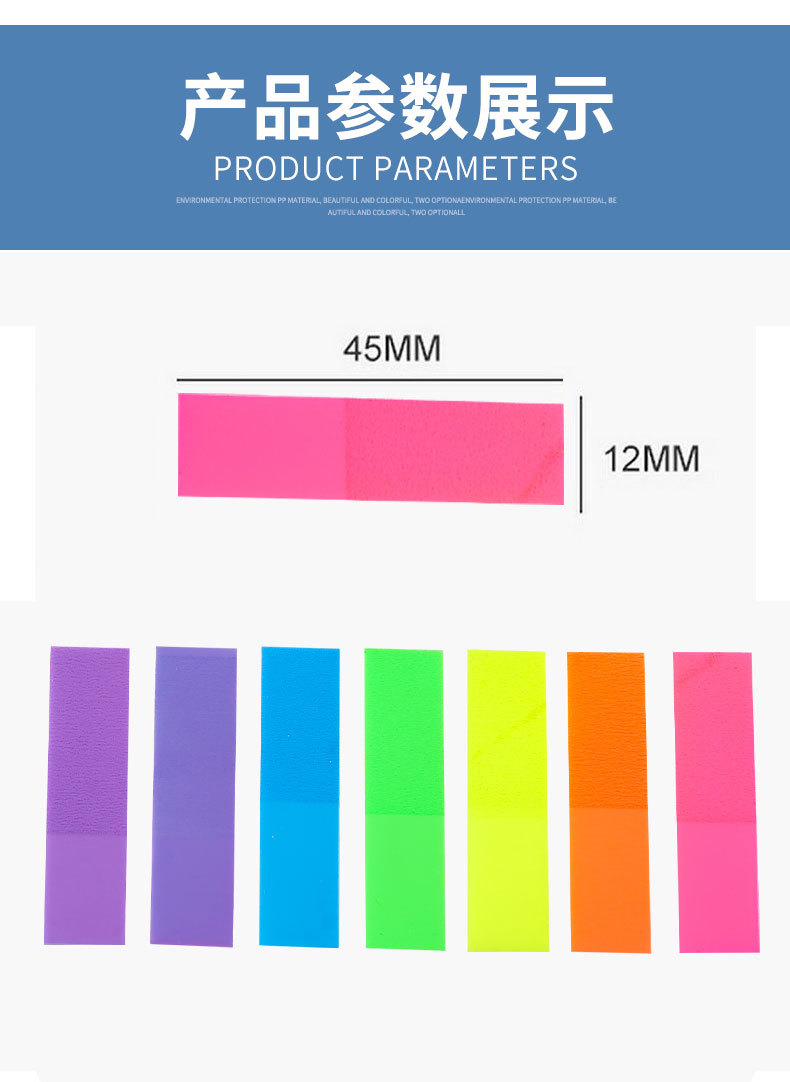Click the AUTIFUL AND COLORFUL small text line

pyautogui.click(x=396, y=213)
